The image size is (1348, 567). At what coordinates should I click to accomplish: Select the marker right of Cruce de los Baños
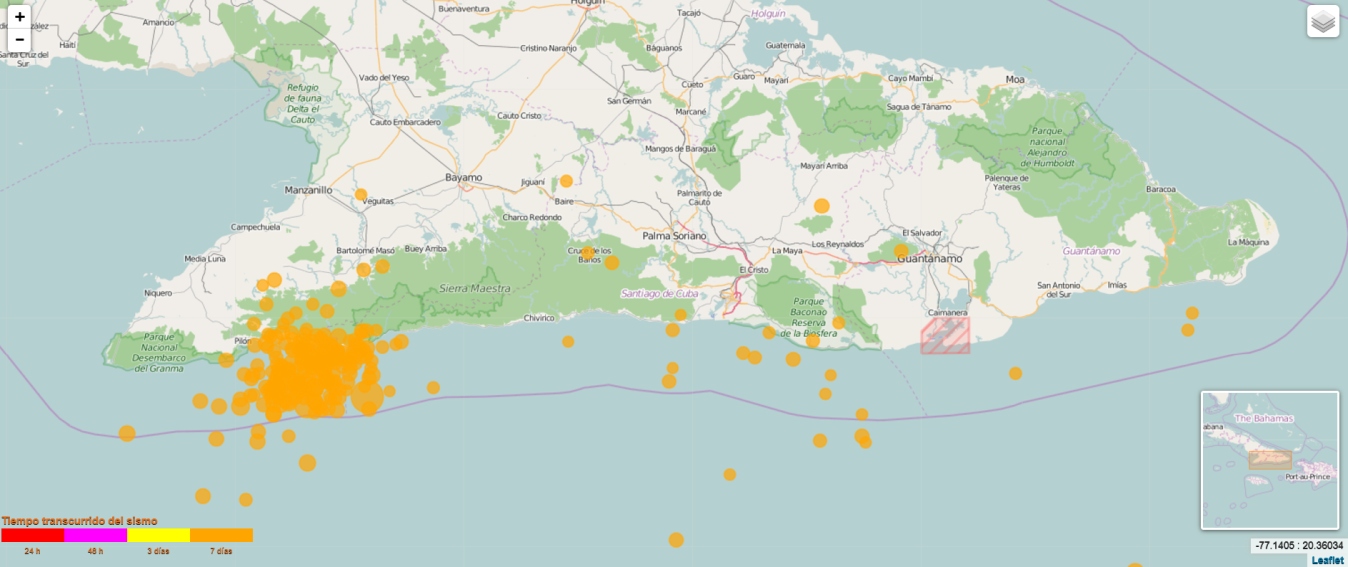[612, 262]
